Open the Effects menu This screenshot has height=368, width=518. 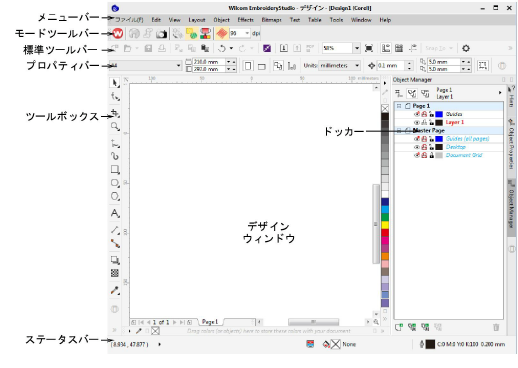click(x=246, y=20)
